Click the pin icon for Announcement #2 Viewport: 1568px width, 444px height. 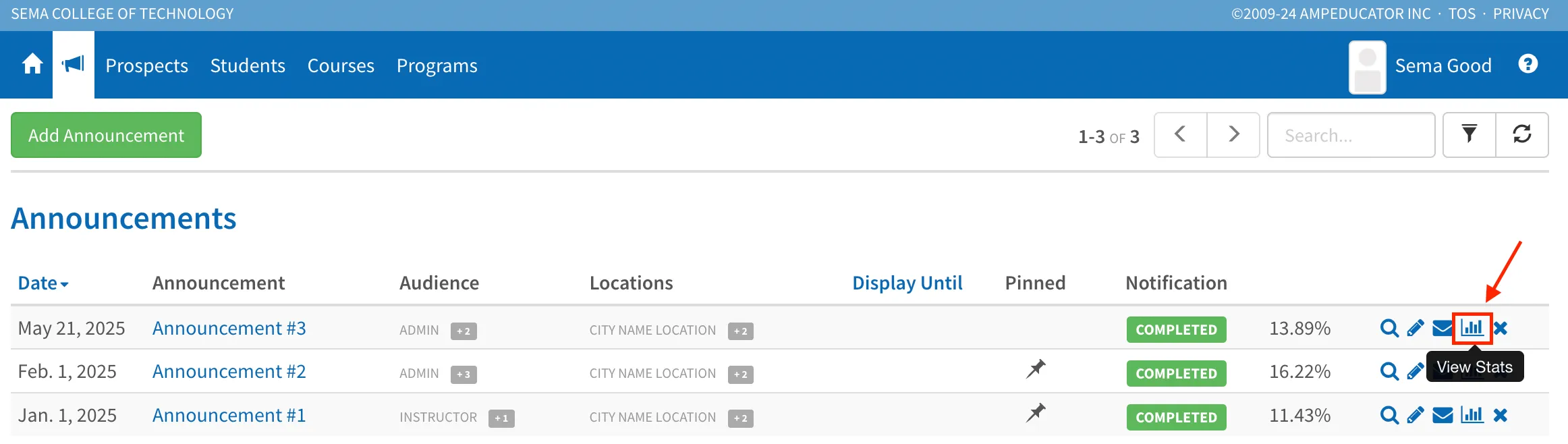point(1036,369)
